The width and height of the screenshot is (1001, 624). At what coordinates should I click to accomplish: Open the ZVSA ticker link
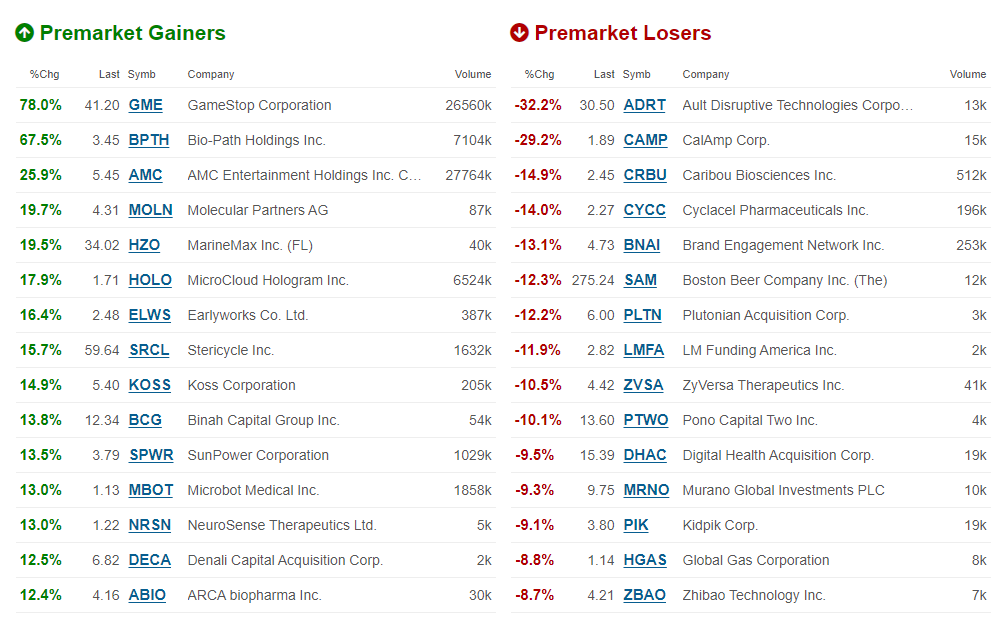(x=644, y=385)
